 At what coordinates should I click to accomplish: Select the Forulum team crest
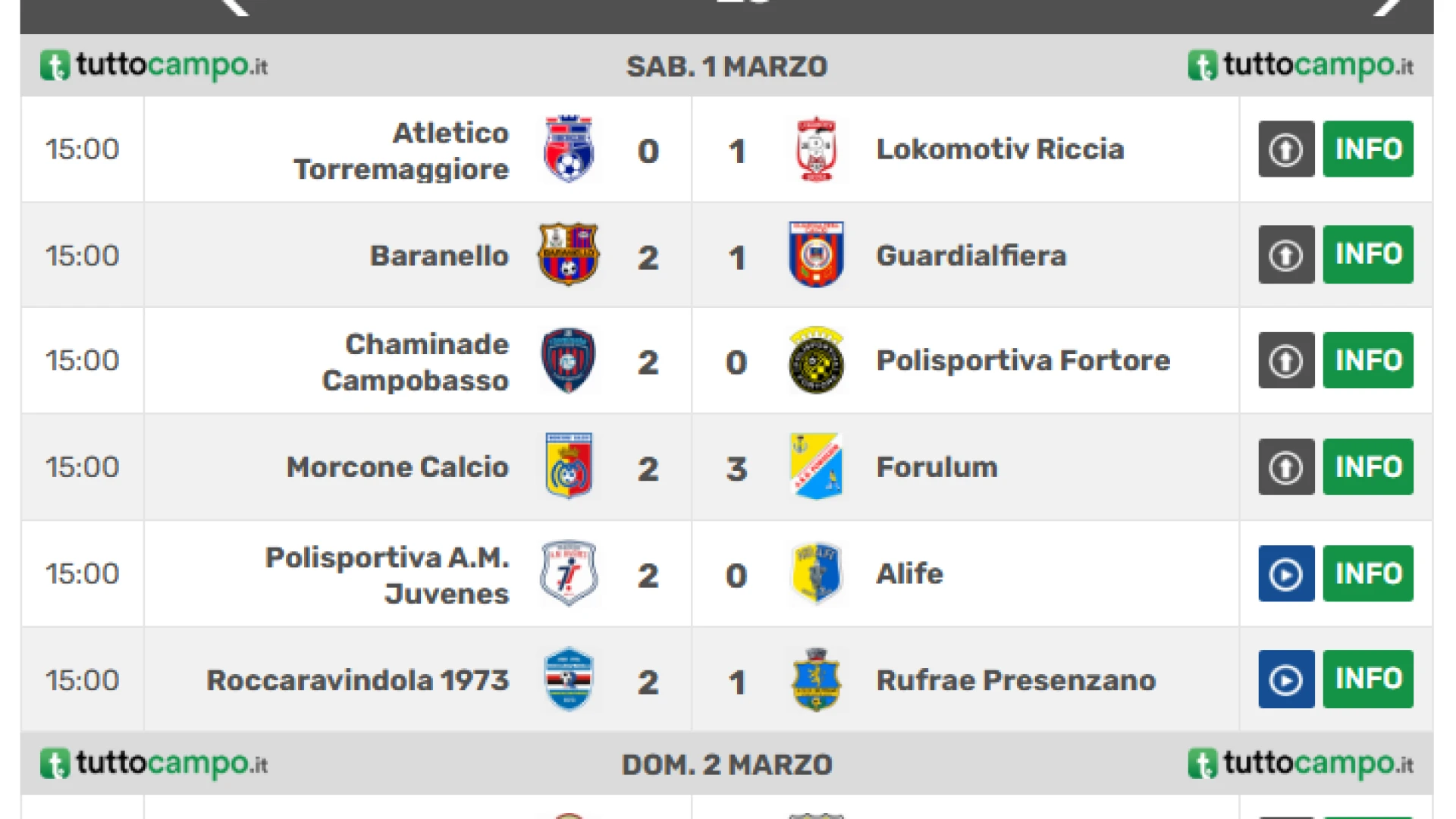(x=816, y=466)
